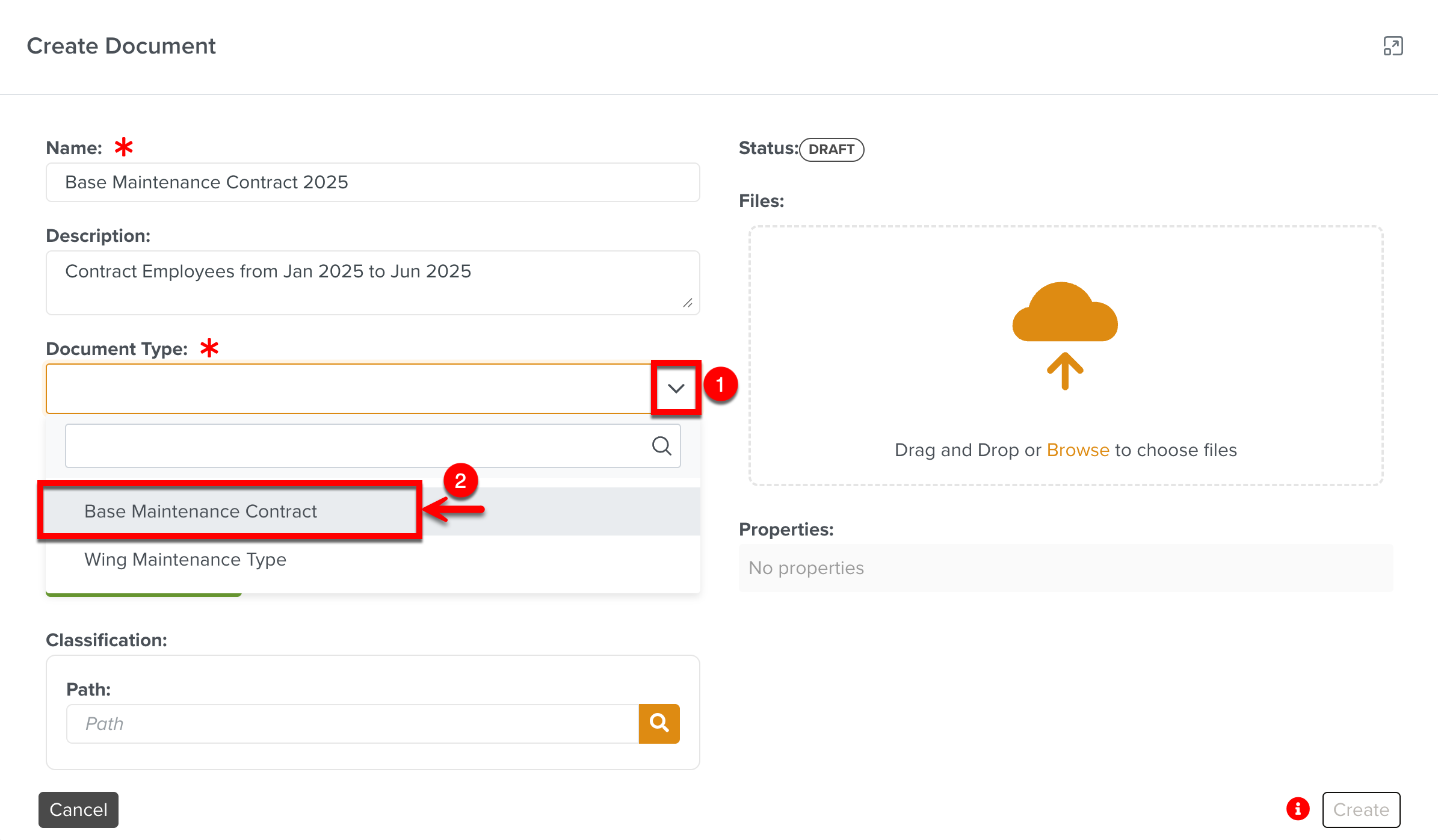Choose Wing Maintenance Type option

185,560
